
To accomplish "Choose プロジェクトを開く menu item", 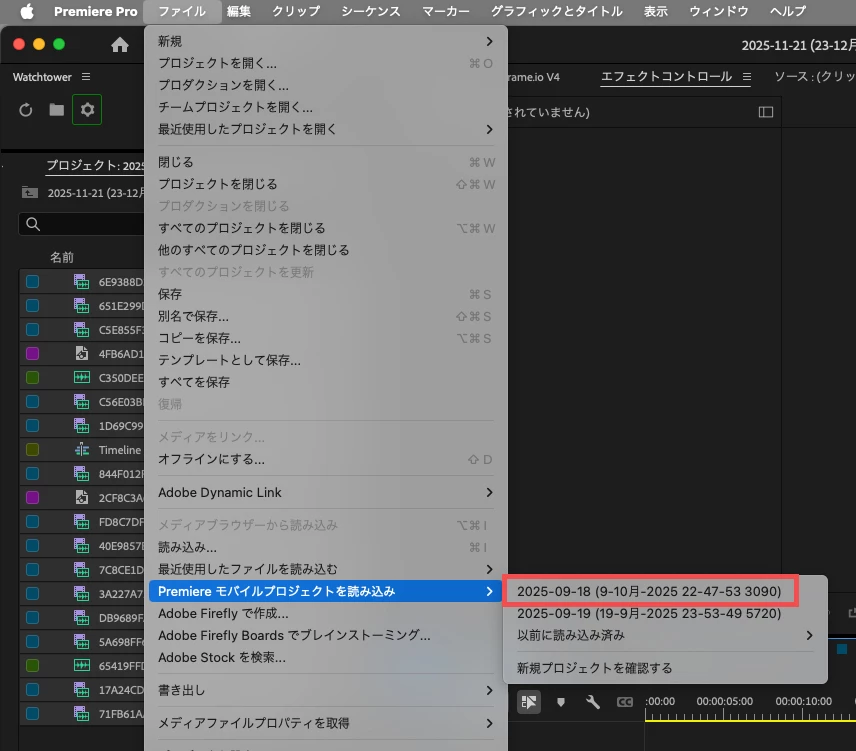I will tap(325, 63).
